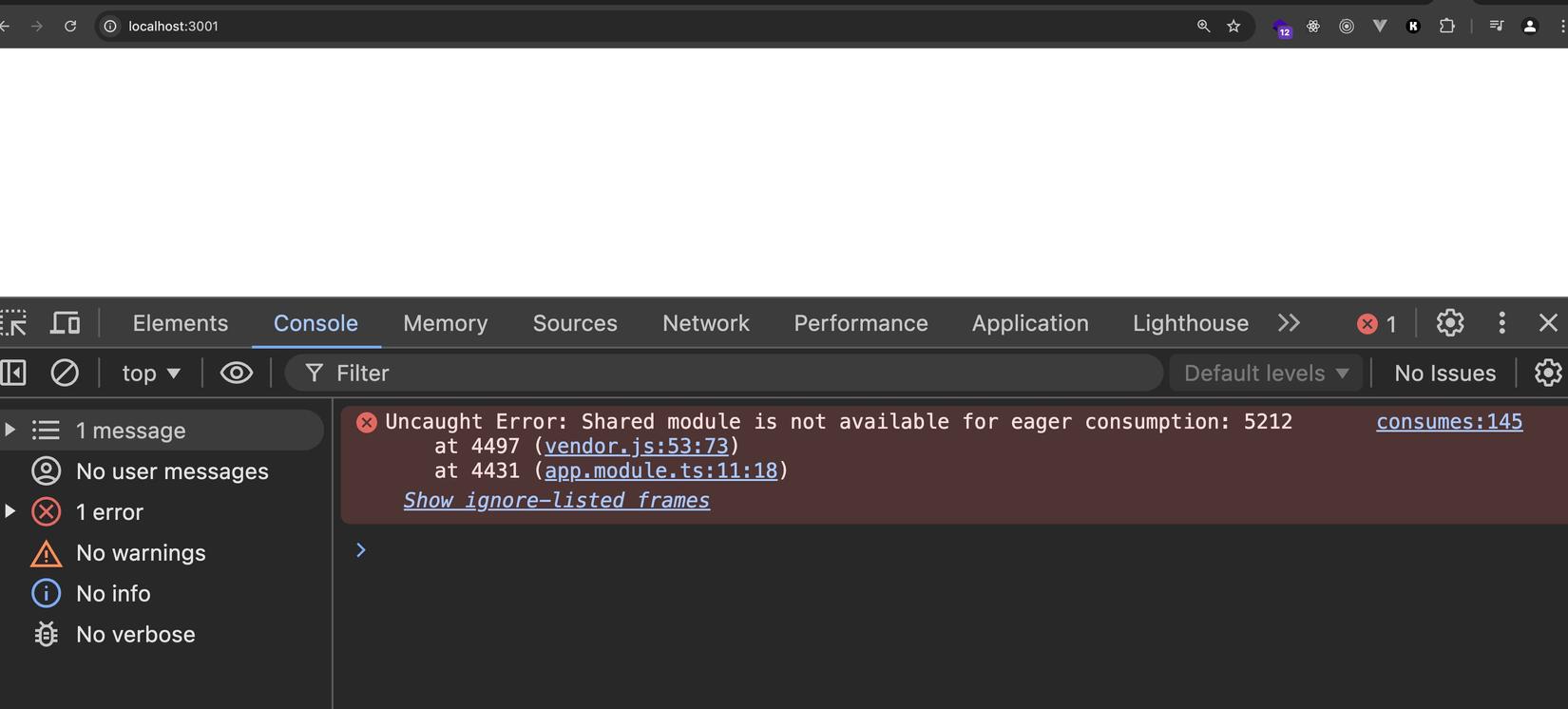Click the console prompt chevron
Image resolution: width=1568 pixels, height=709 pixels.
click(x=360, y=550)
